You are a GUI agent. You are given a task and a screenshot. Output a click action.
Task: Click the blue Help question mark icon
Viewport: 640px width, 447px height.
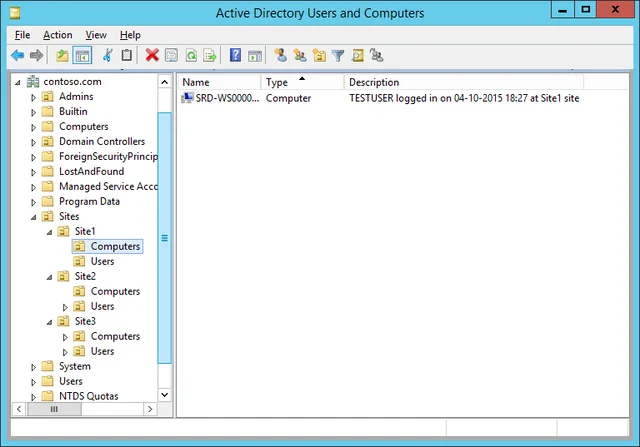(x=236, y=55)
